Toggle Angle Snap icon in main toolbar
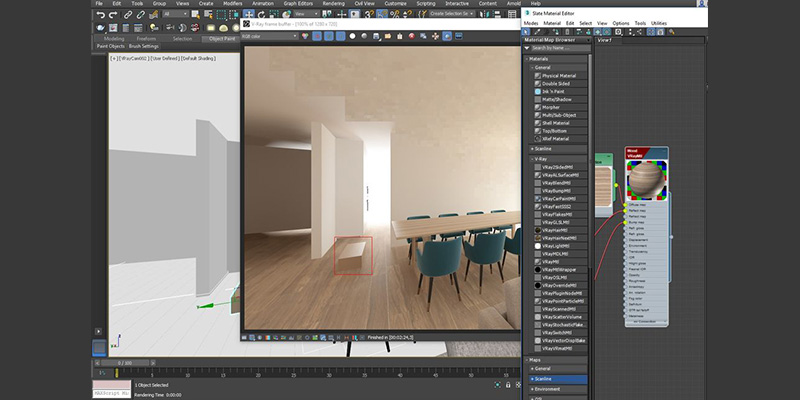Image resolution: width=800 pixels, height=400 pixels. 382,15
